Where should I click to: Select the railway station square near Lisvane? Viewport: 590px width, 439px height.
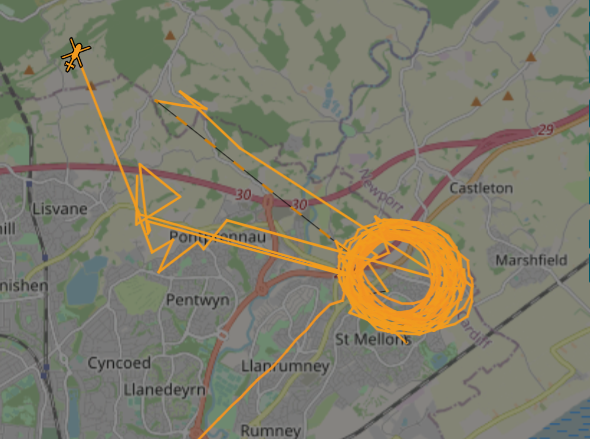[30, 184]
